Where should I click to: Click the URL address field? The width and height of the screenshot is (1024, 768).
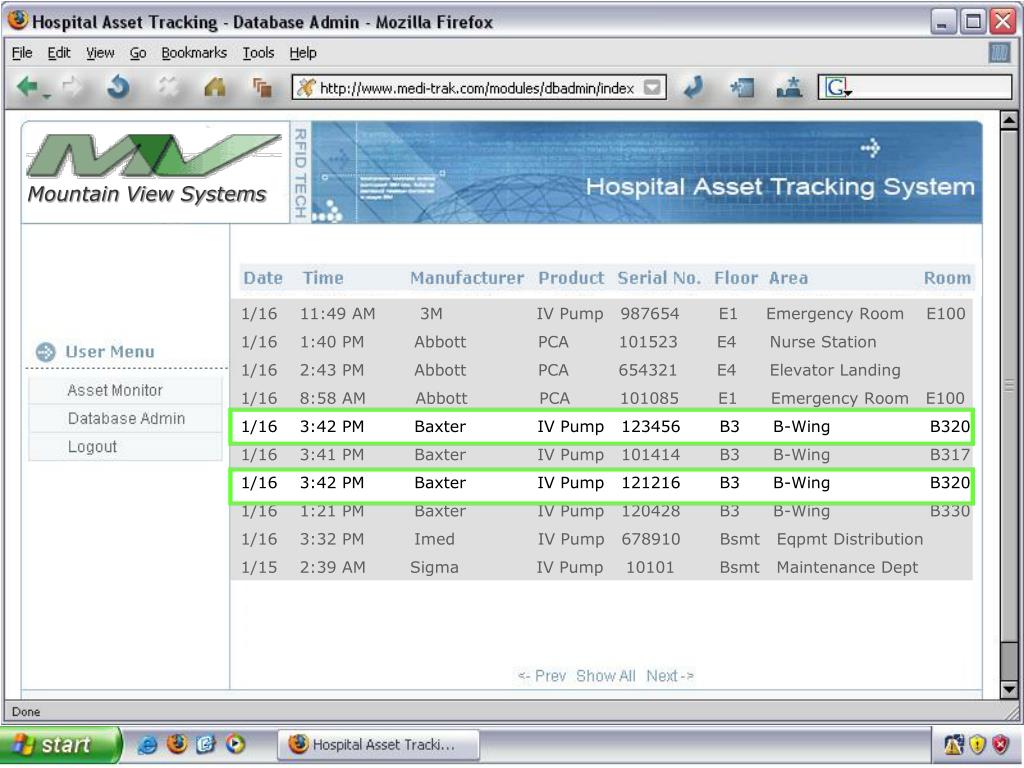click(477, 88)
